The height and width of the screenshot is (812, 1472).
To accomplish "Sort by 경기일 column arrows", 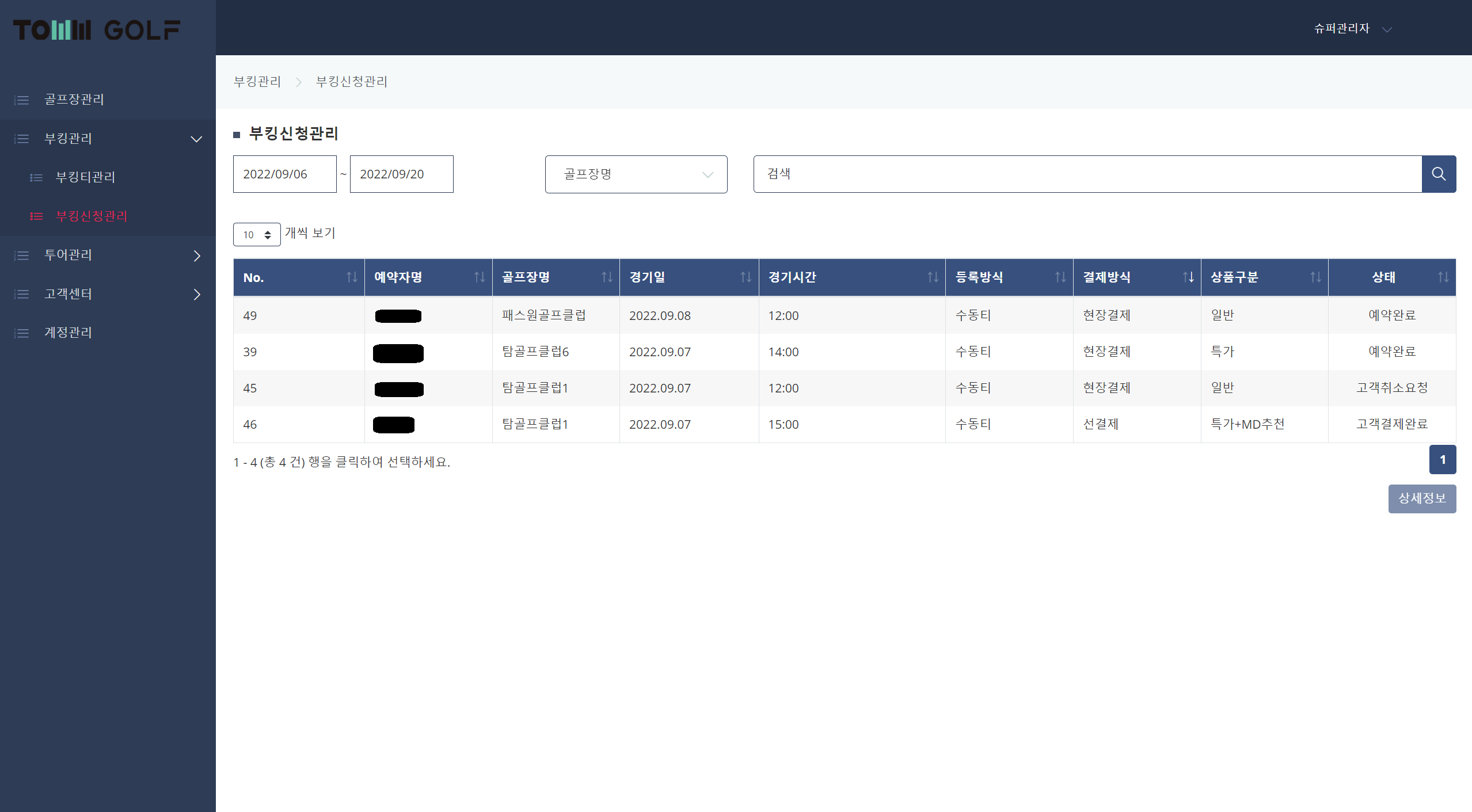I will coord(745,277).
